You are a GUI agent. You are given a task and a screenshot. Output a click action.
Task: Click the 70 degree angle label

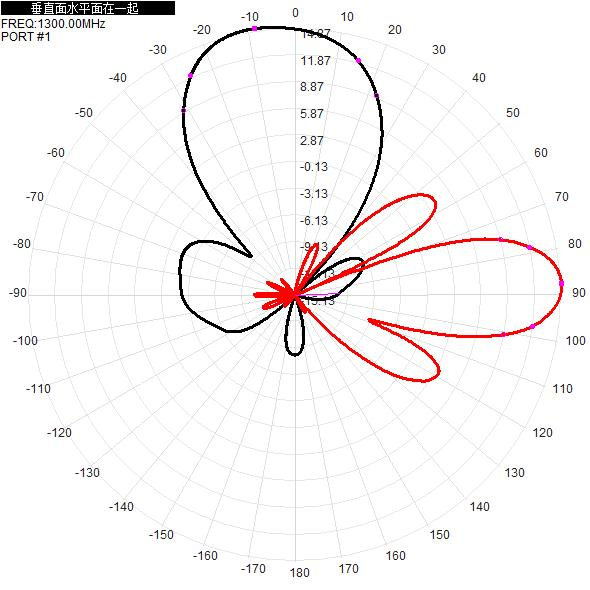pyautogui.click(x=561, y=196)
